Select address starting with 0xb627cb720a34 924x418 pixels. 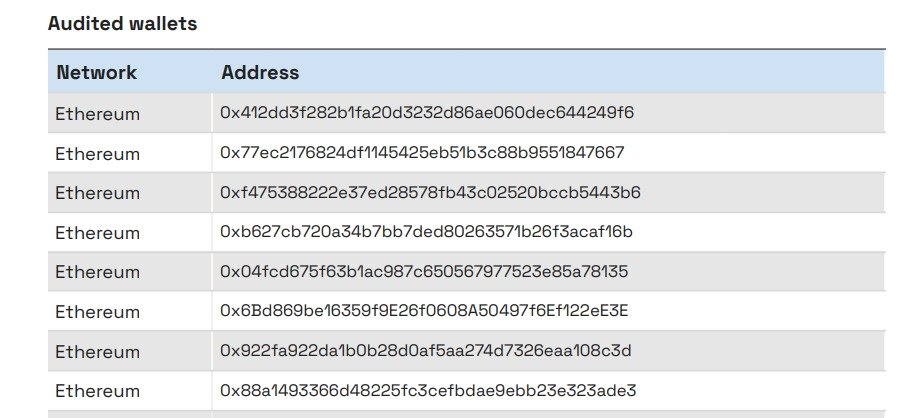click(x=426, y=232)
